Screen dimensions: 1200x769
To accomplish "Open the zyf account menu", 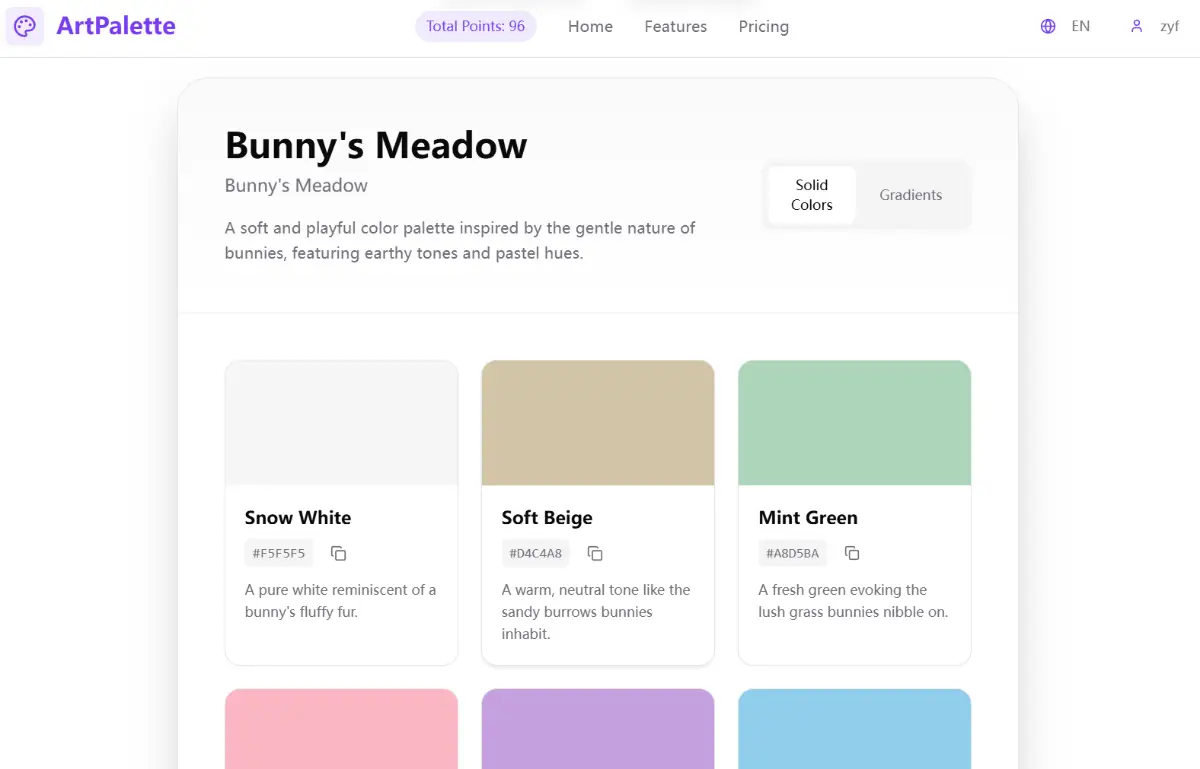I will click(1169, 27).
